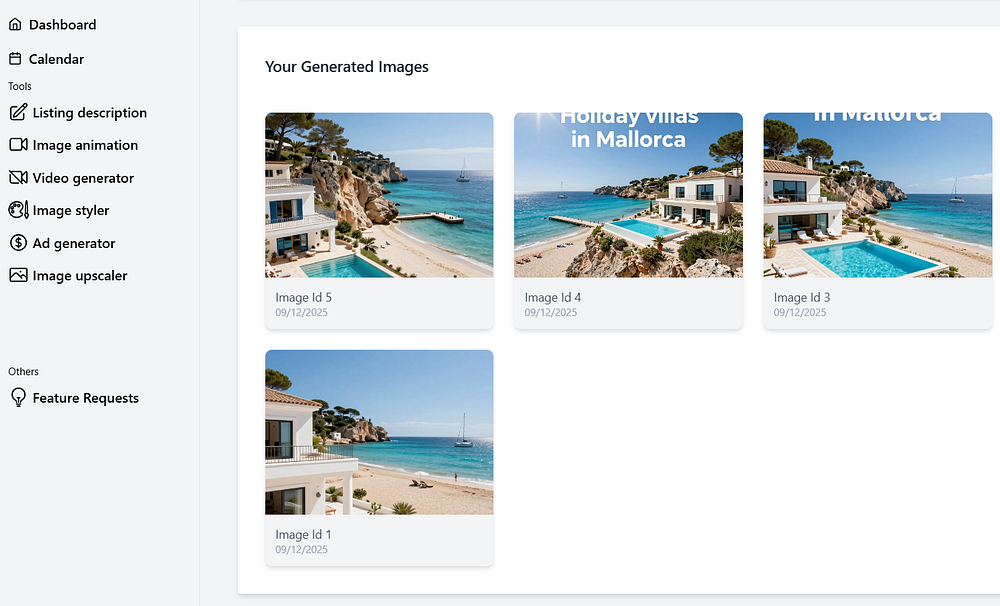
Task: Choose Image styler in the sidebar
Action: pyautogui.click(x=71, y=210)
